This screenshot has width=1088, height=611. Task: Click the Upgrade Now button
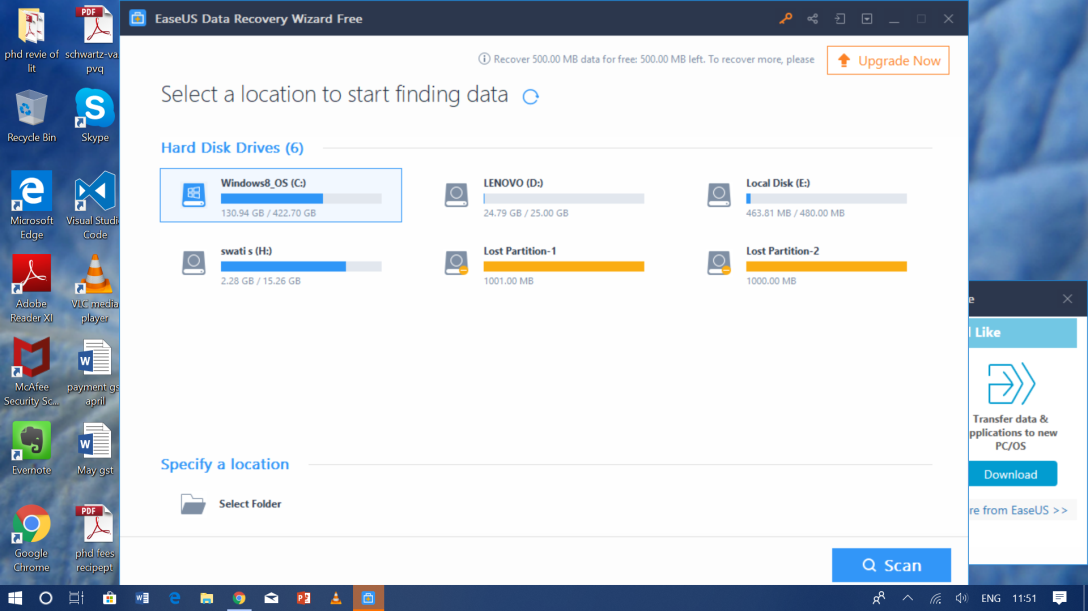pyautogui.click(x=888, y=60)
